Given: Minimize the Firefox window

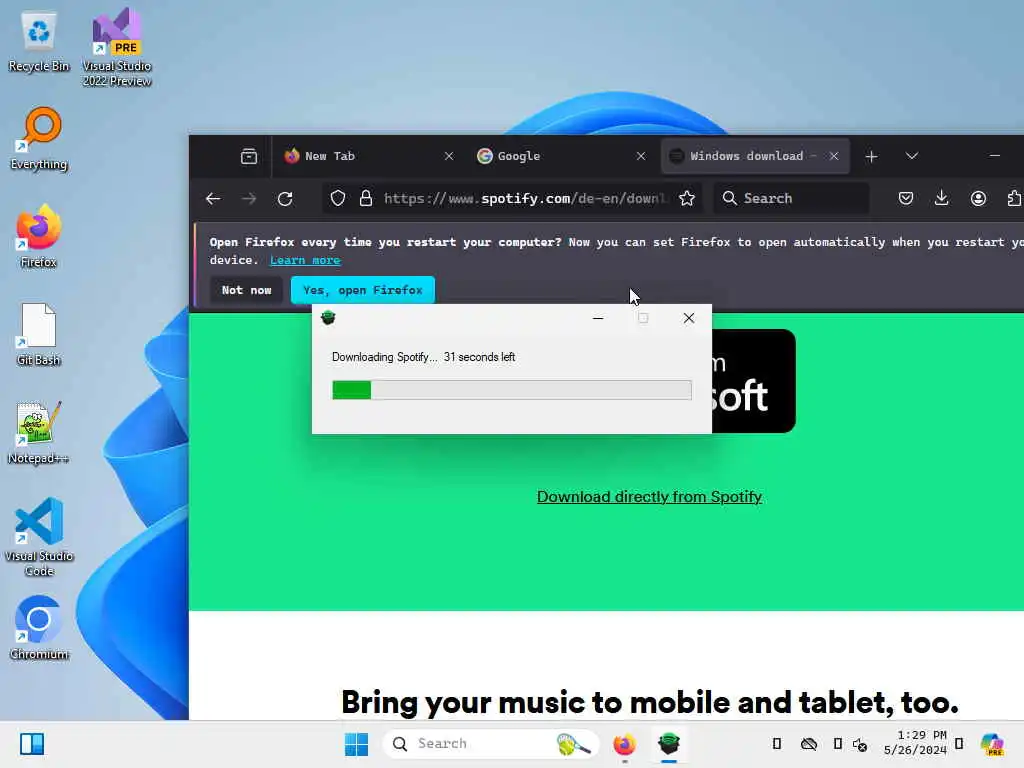Looking at the screenshot, I should 995,156.
